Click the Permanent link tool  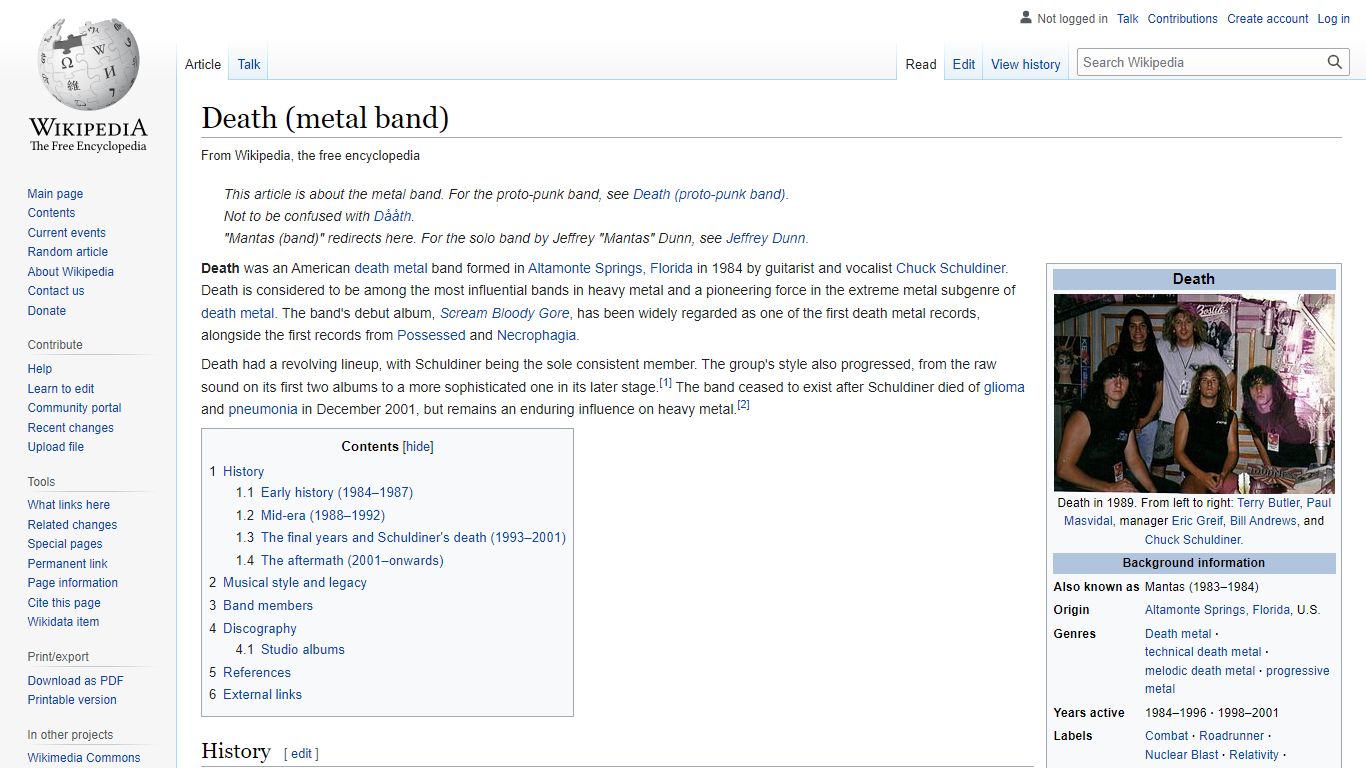tap(67, 564)
